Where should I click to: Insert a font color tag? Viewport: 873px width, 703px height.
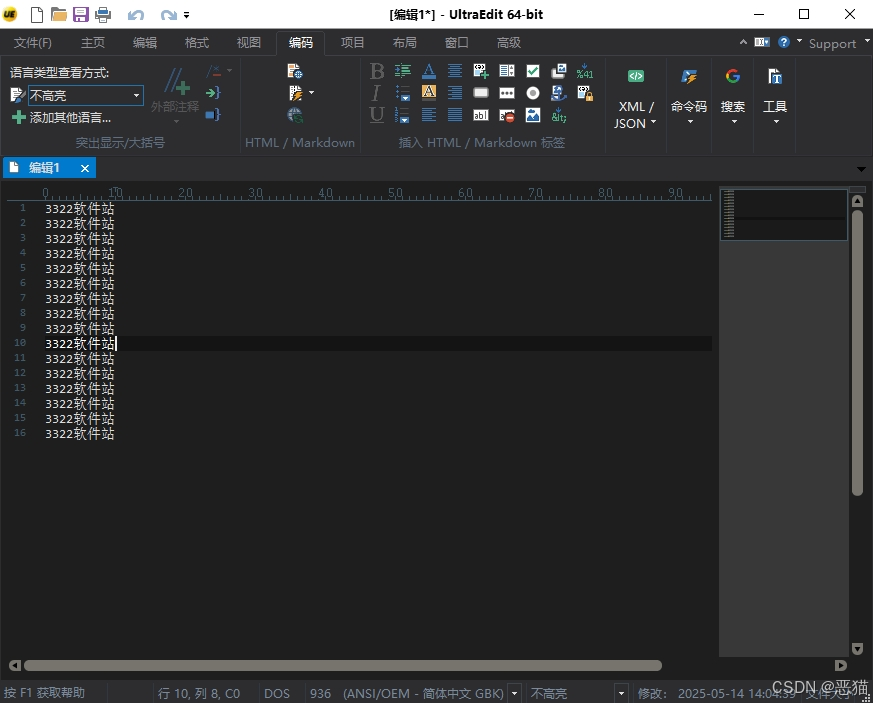(x=429, y=71)
